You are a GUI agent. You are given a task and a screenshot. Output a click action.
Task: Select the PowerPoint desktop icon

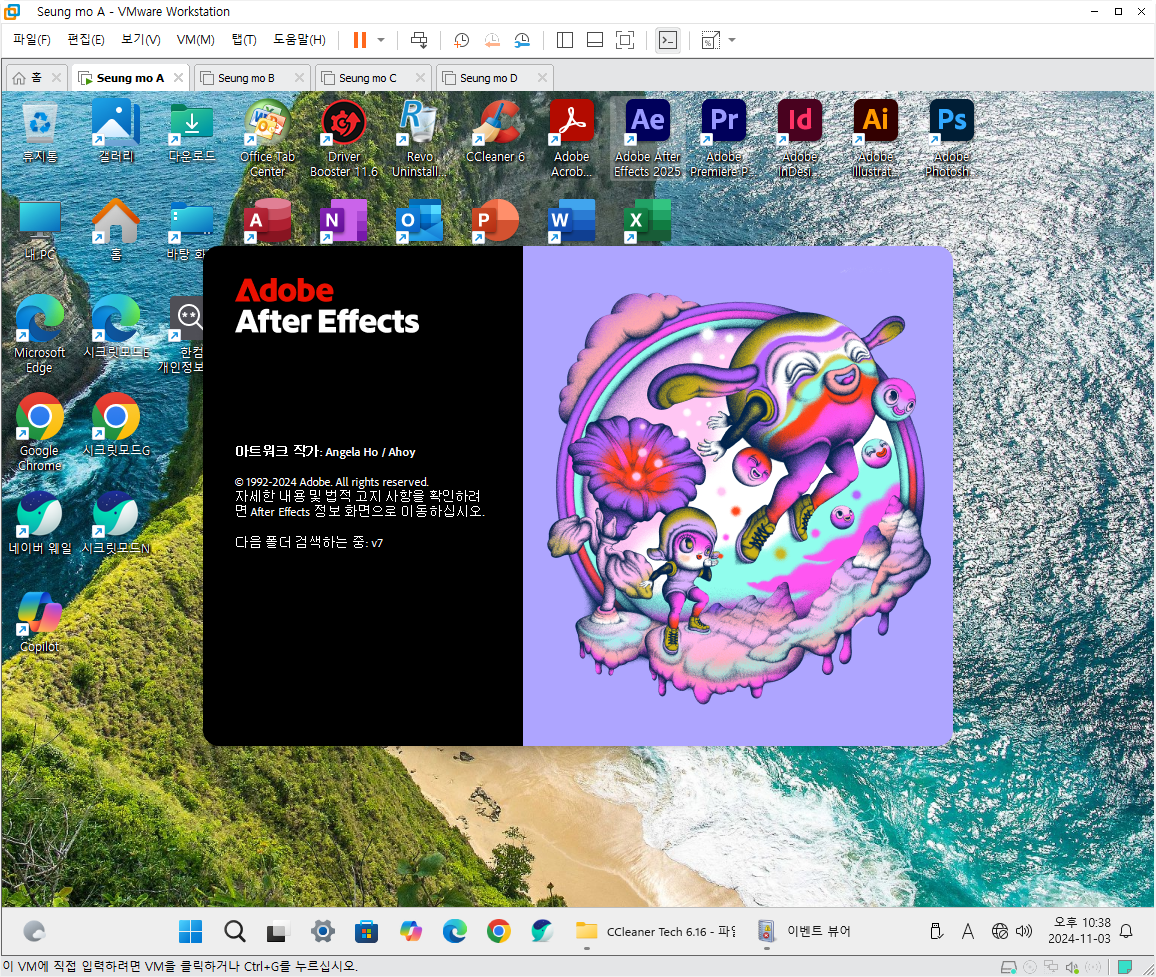(x=495, y=221)
